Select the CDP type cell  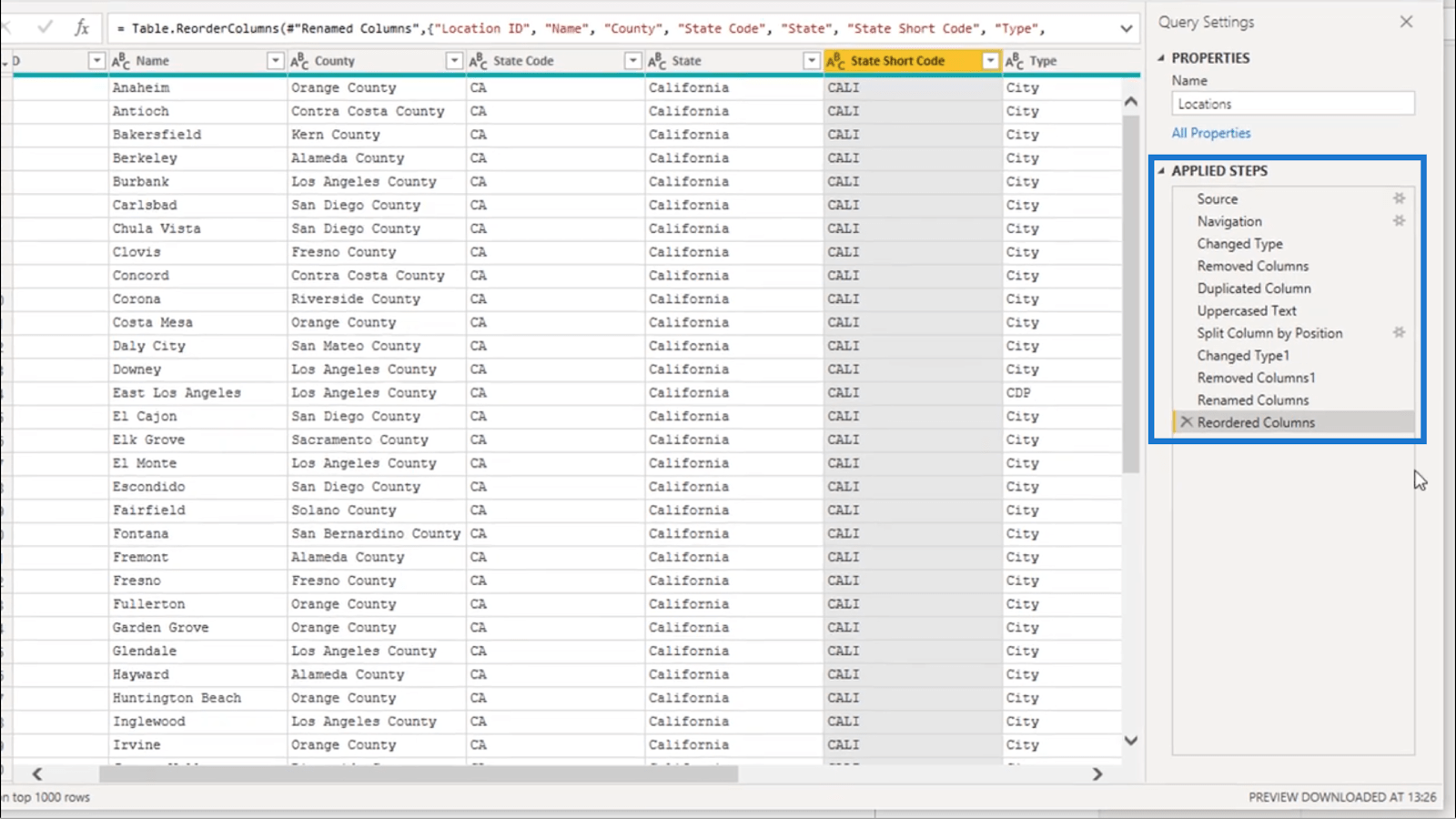tap(1062, 393)
